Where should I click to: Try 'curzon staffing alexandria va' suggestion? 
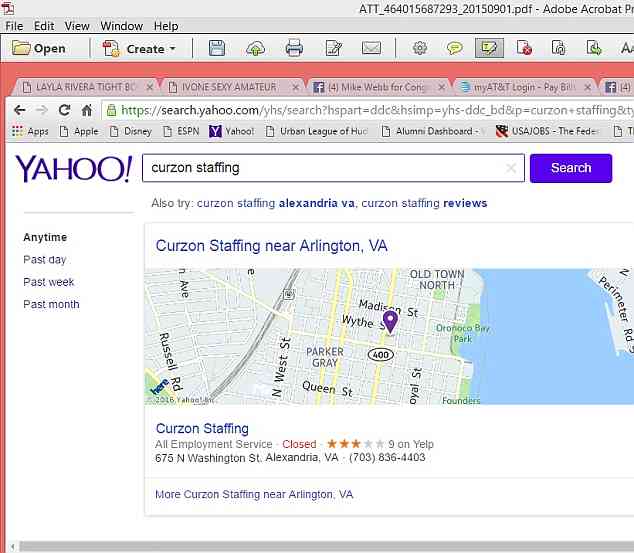(x=276, y=203)
